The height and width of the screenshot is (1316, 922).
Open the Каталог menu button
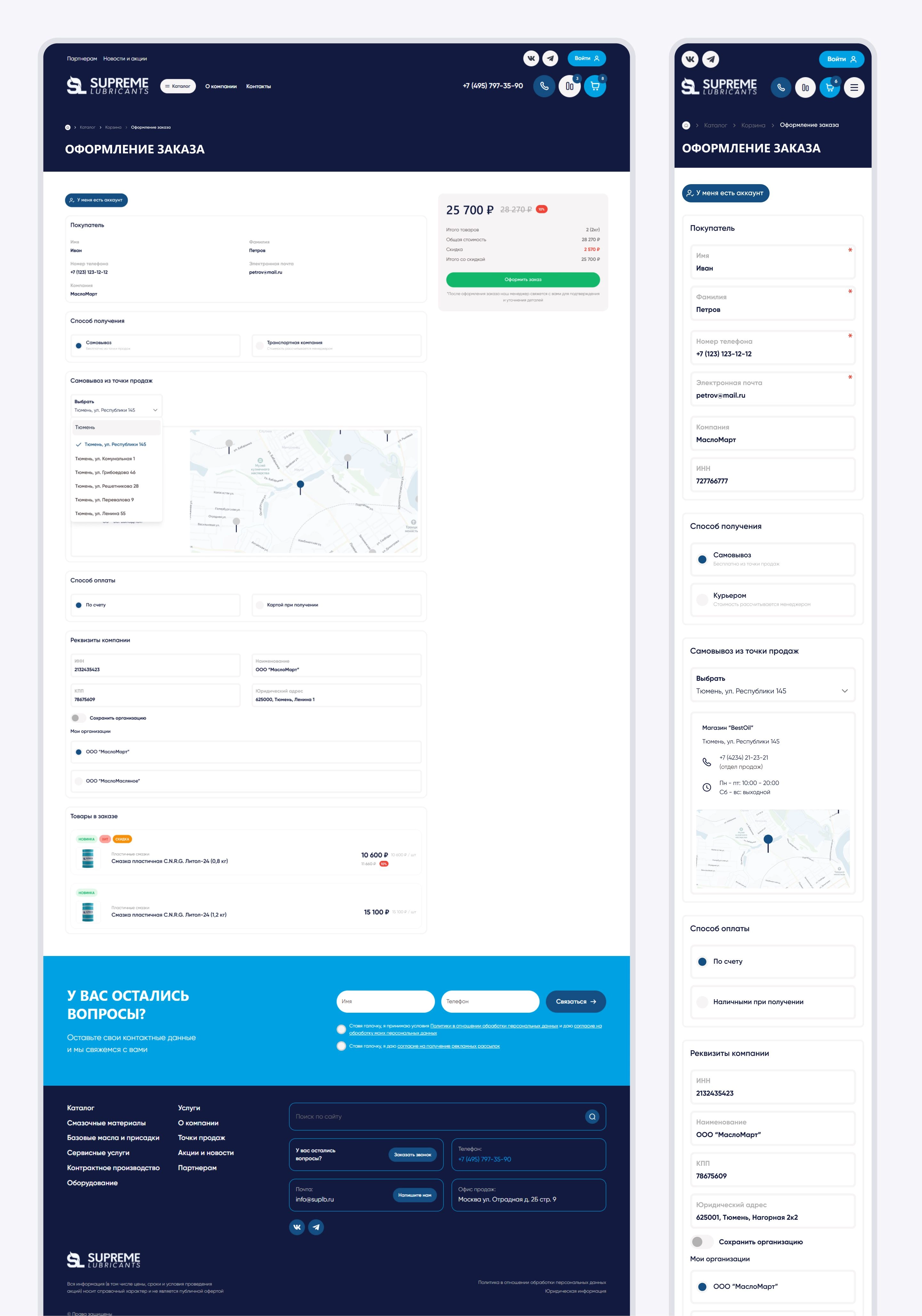[178, 86]
